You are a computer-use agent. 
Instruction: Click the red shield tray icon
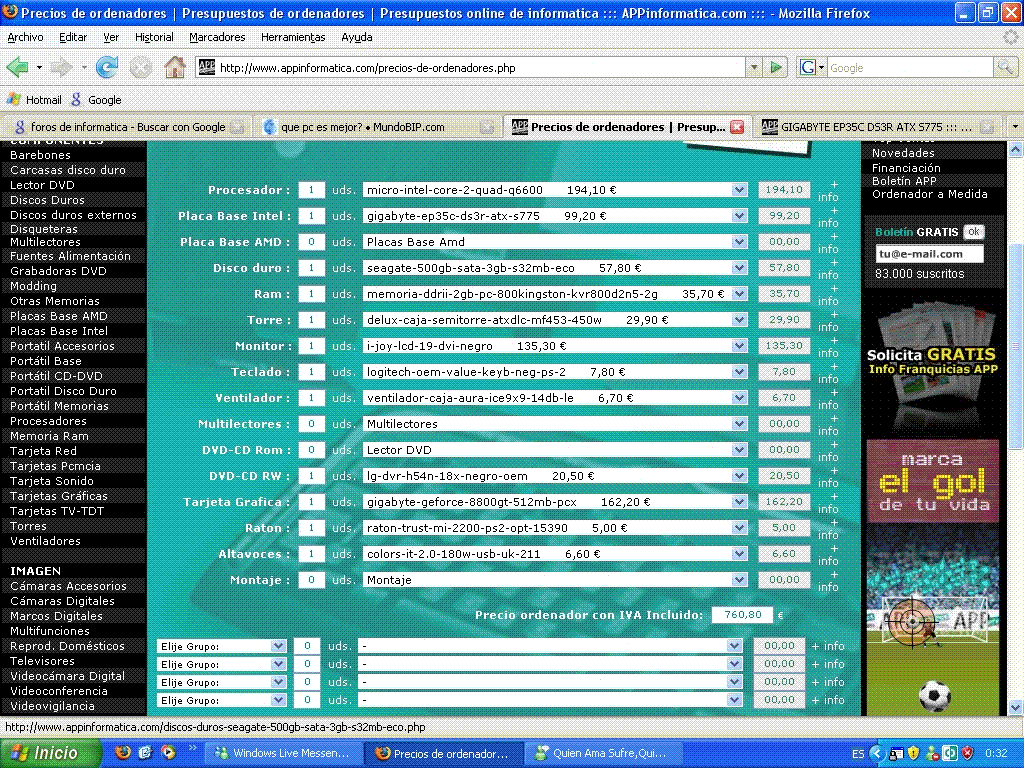pos(968,753)
